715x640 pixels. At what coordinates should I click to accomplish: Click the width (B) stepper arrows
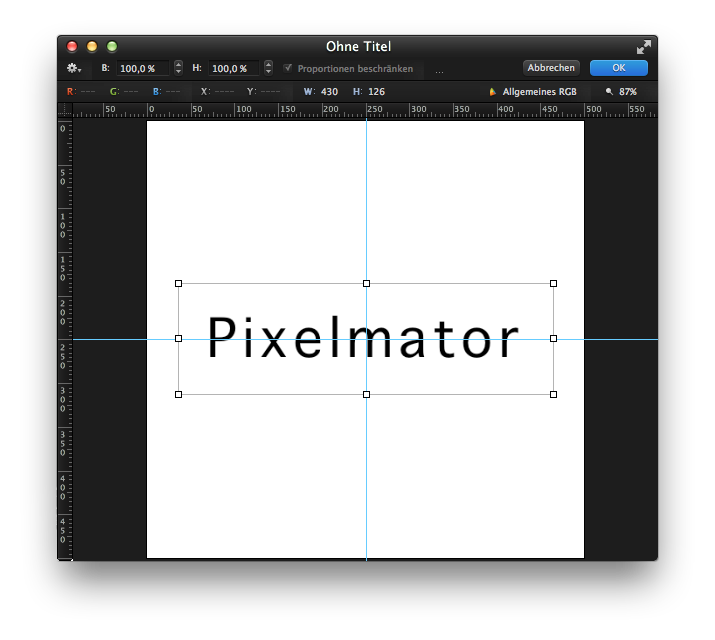pyautogui.click(x=178, y=68)
